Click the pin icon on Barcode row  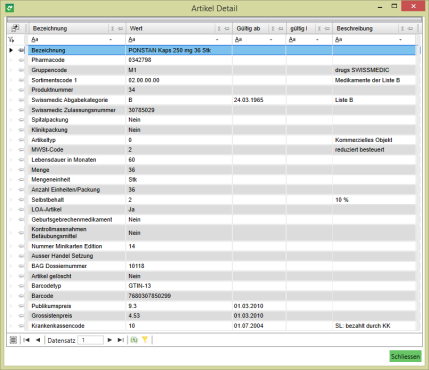(21, 296)
